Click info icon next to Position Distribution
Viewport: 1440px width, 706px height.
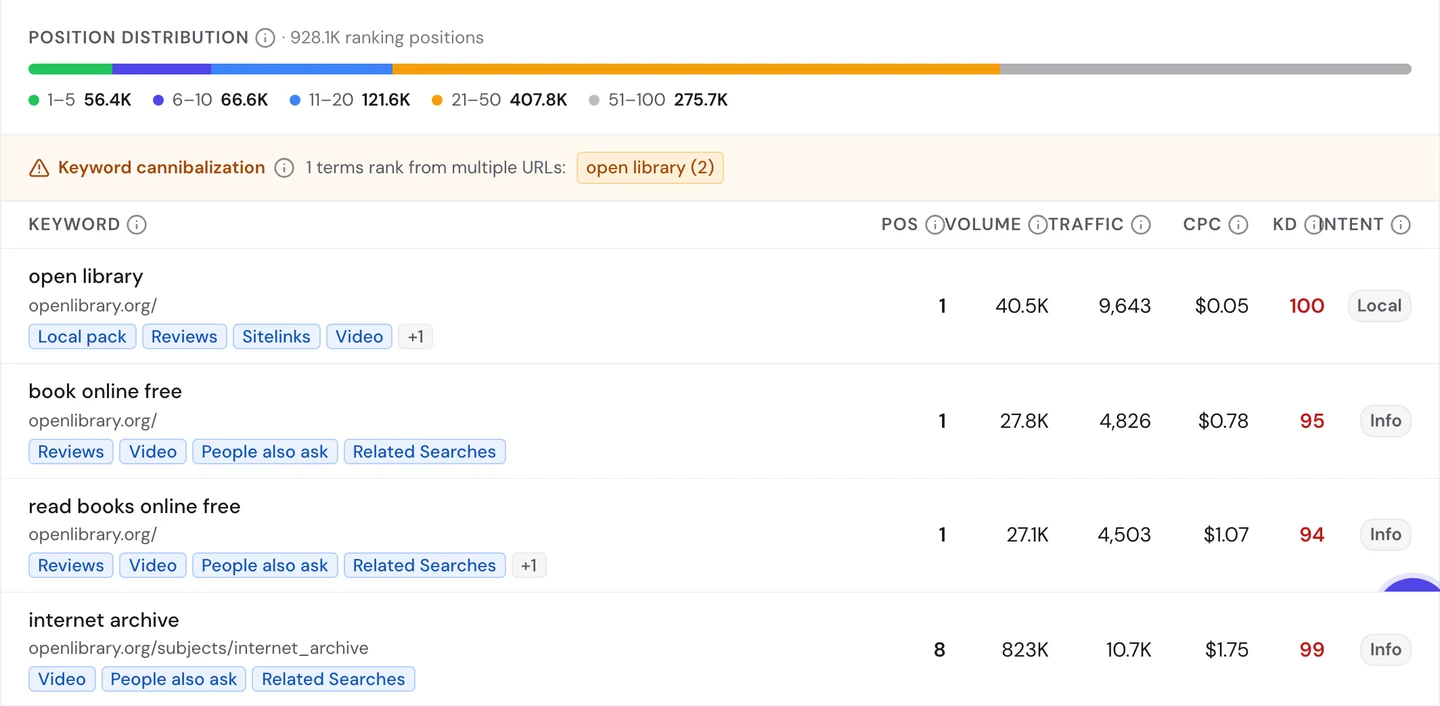pos(265,38)
